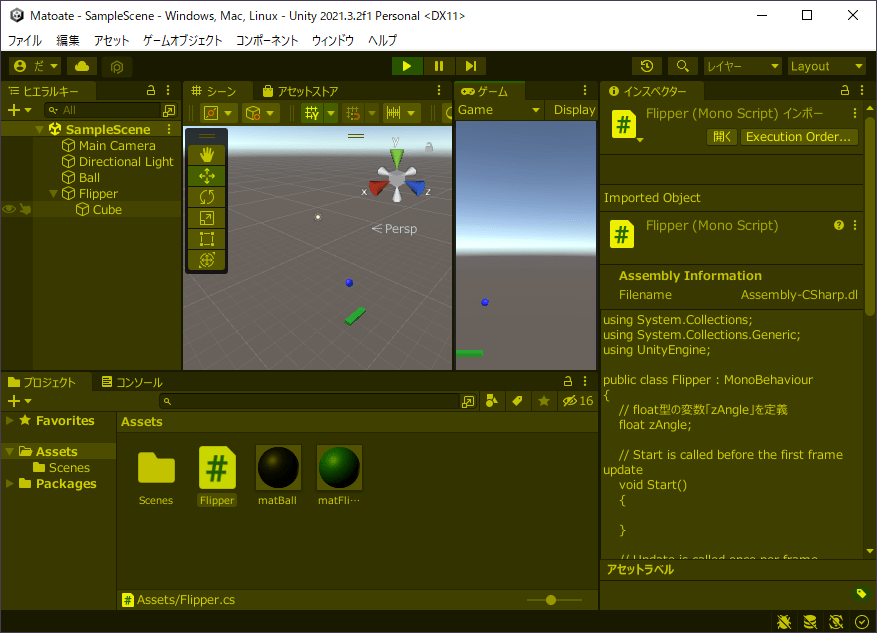Select the matBall material thumbnail
The height and width of the screenshot is (633, 877).
pyautogui.click(x=278, y=467)
